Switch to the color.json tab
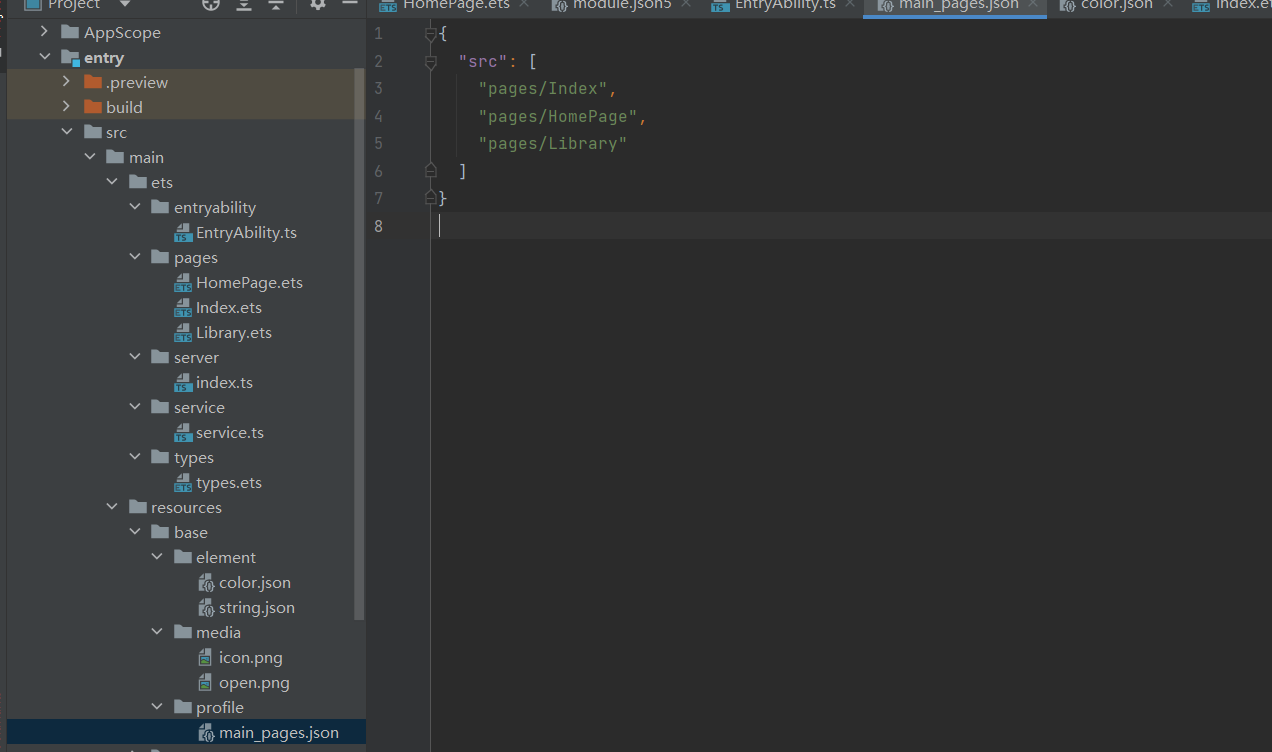Viewport: 1272px width, 752px height. point(1116,5)
